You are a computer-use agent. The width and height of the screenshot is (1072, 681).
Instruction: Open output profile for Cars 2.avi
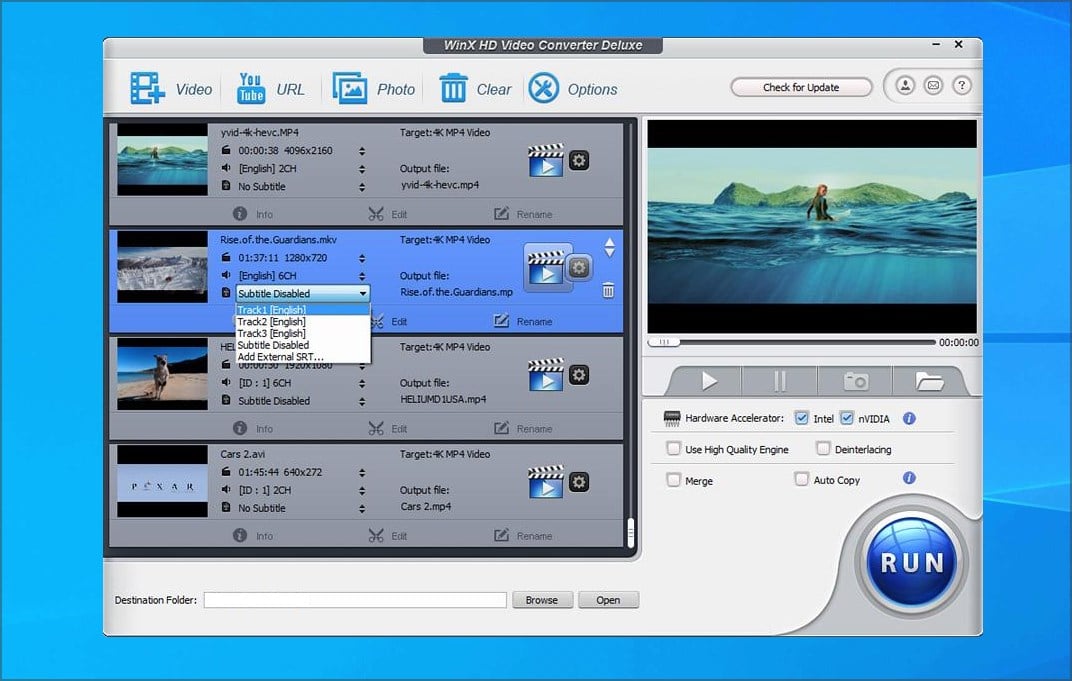(546, 482)
